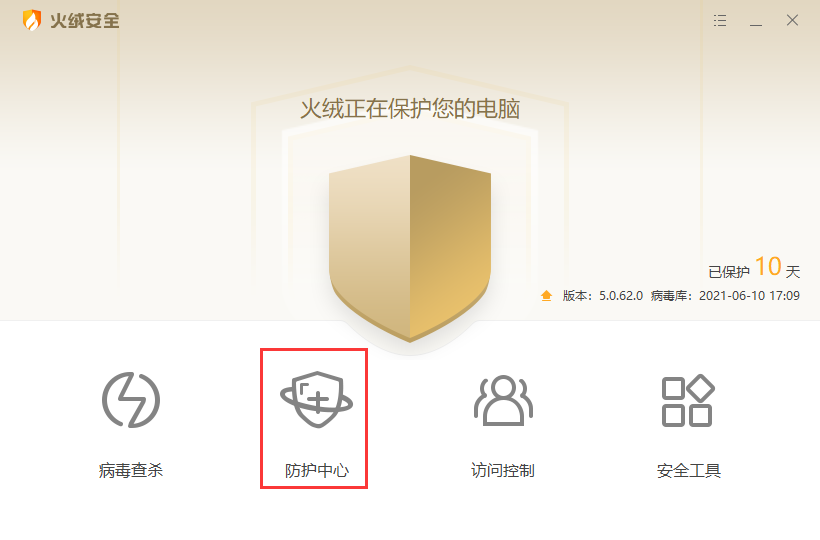This screenshot has height=540, width=820.
Task: Open access control people icon
Action: 503,400
